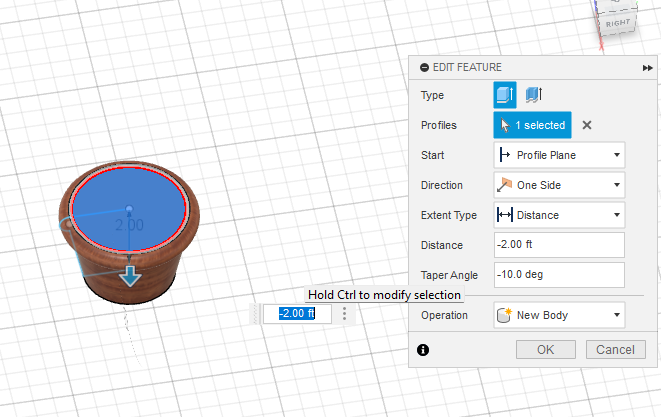Click the Taper Angle input field
Viewport: 661px width, 417px height.
point(559,275)
